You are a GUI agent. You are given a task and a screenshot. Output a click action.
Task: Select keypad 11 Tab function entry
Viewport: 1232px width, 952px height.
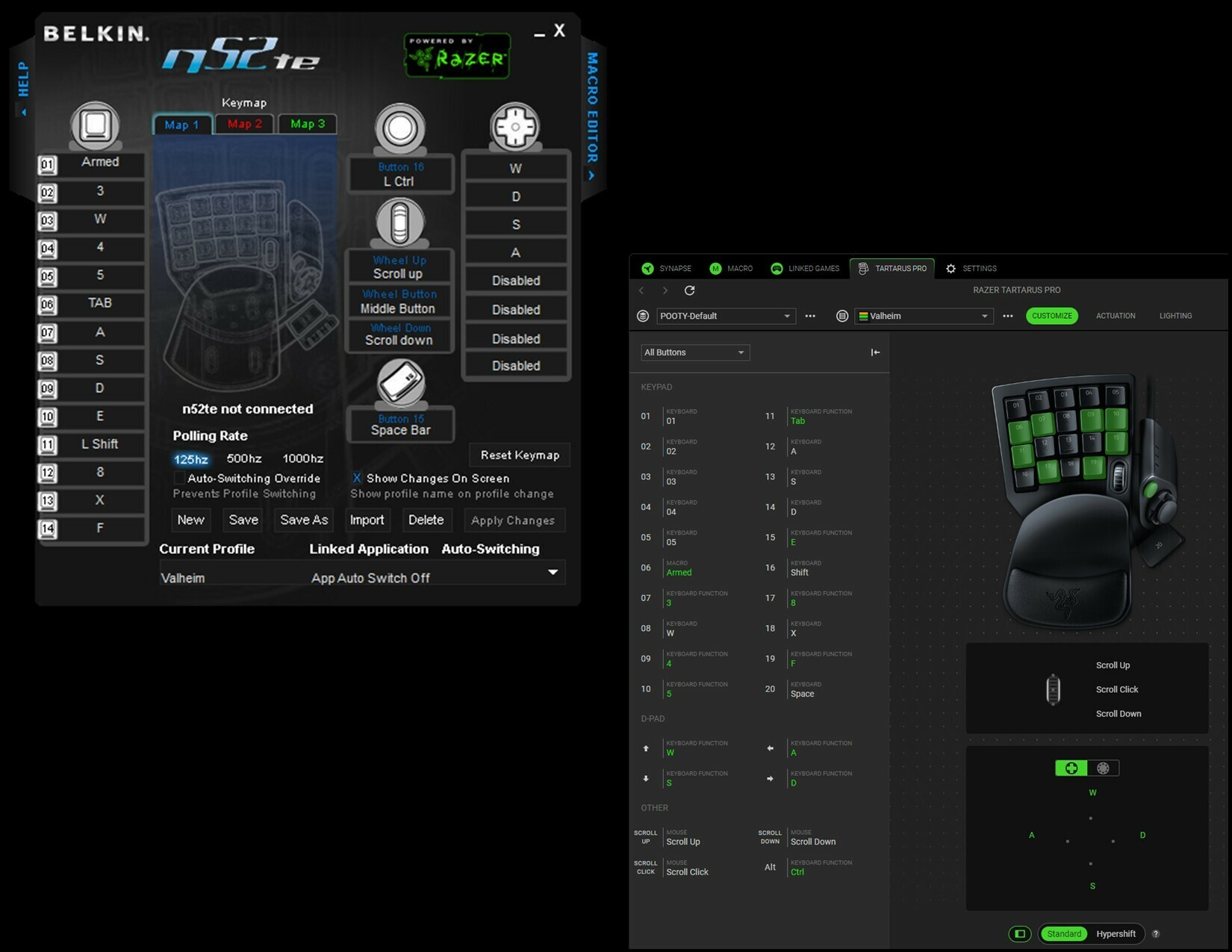819,417
